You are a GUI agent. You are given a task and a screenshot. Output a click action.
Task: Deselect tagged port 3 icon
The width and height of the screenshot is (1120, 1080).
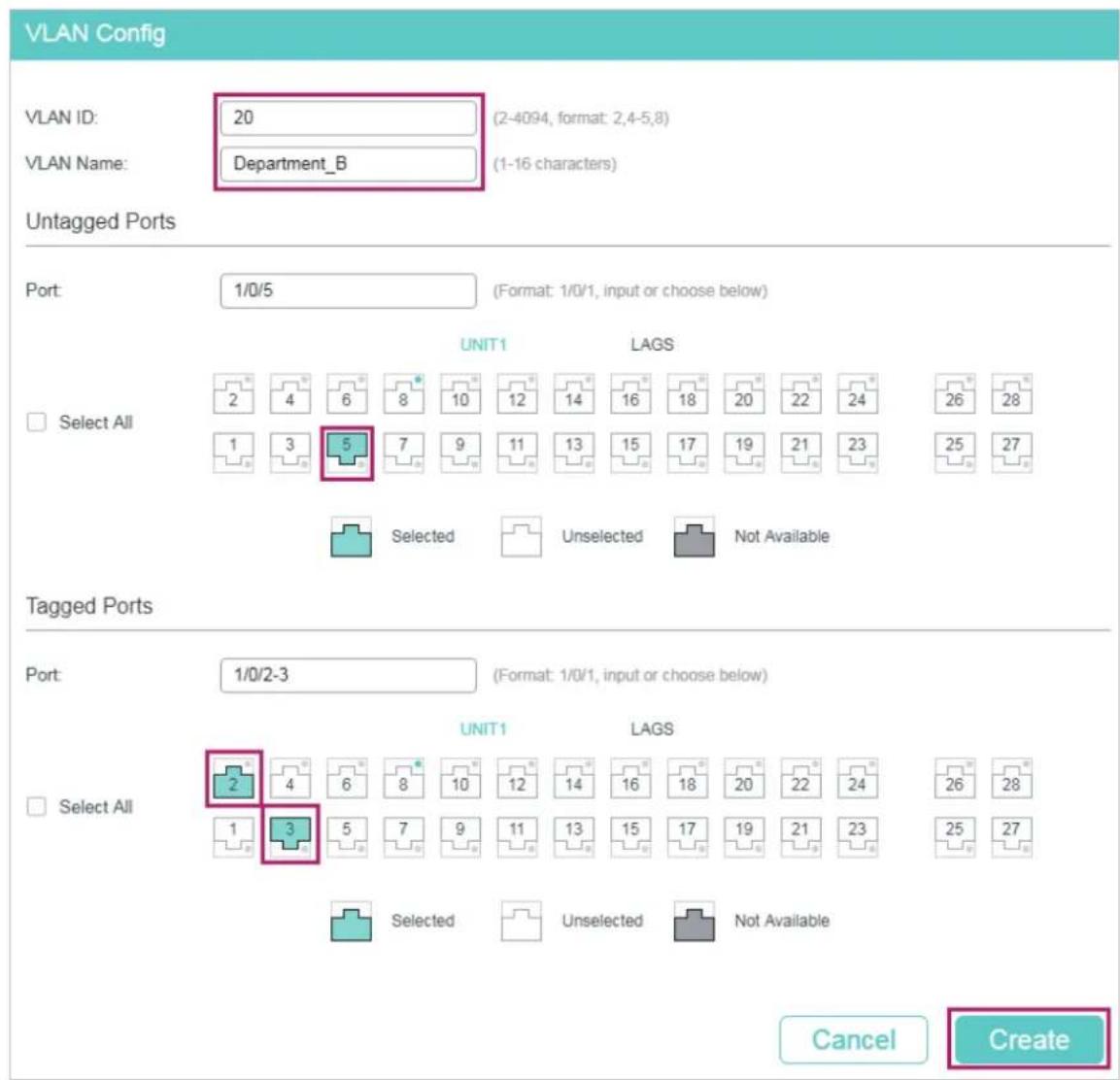pos(290,837)
